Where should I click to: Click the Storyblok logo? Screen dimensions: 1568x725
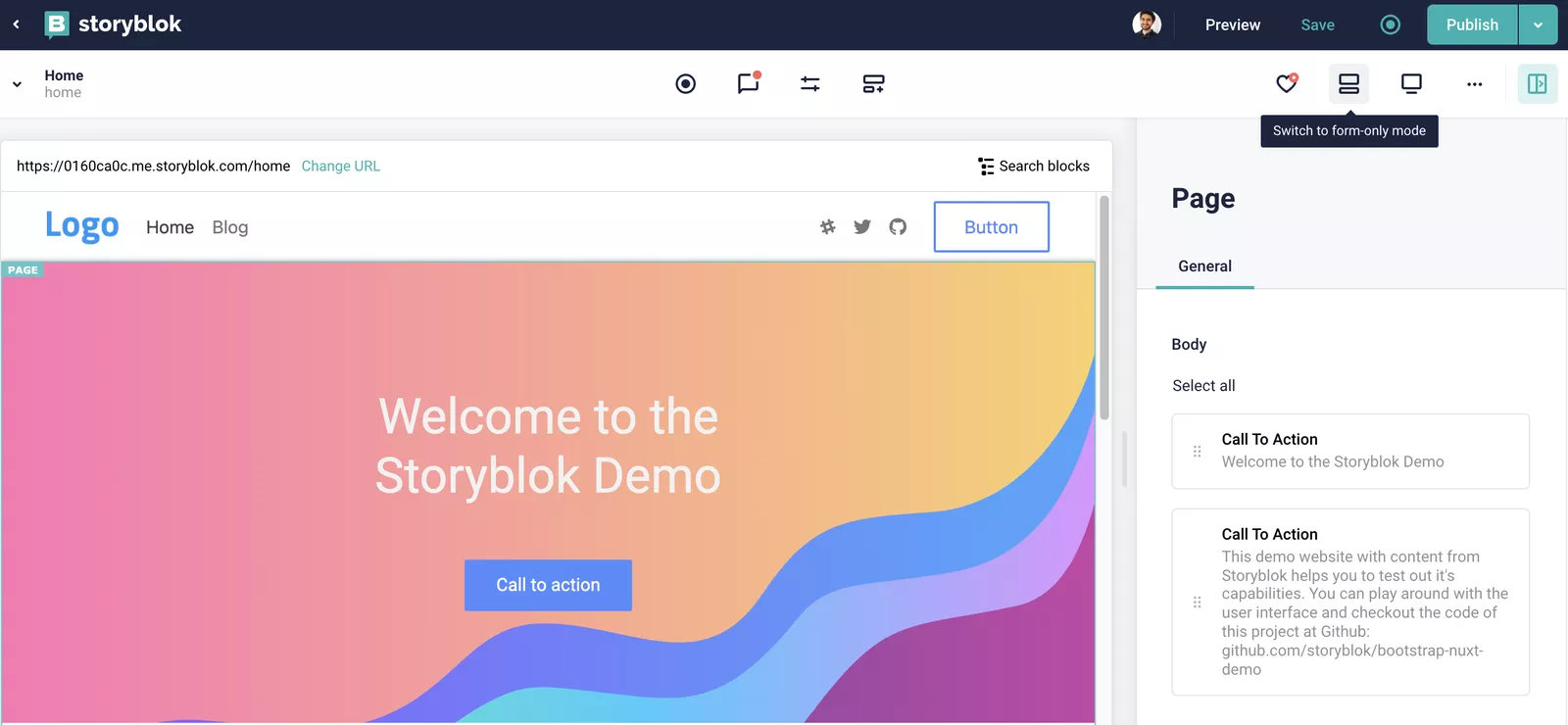pos(113,24)
